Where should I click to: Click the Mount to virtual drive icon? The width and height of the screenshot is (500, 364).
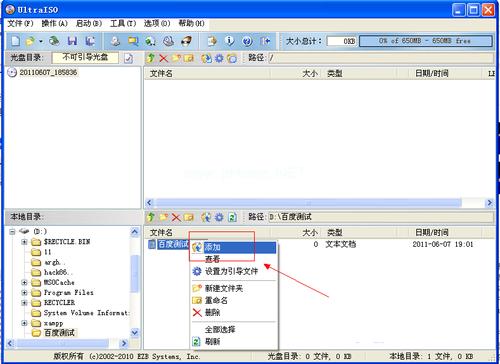pyautogui.click(x=168, y=41)
